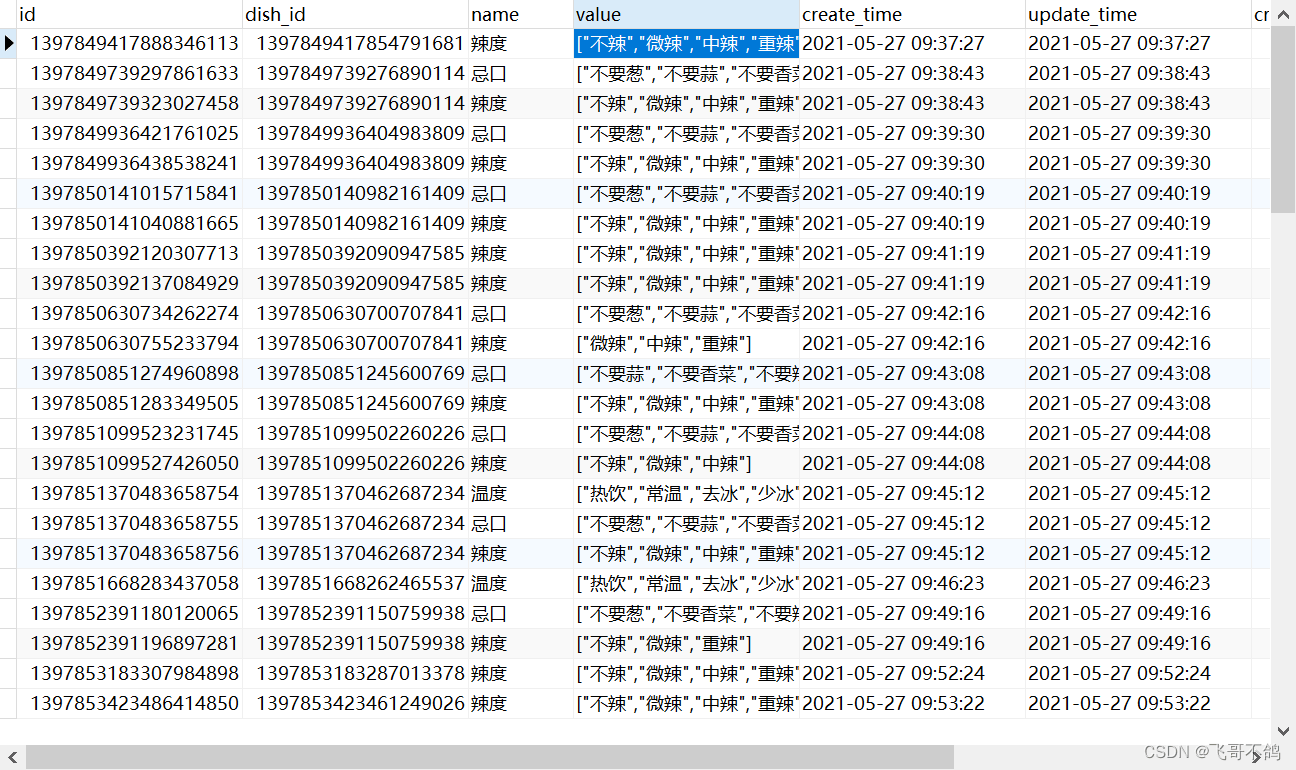Viewport: 1296px width, 770px height.
Task: Select id cell 1397851099523231745
Action: click(x=130, y=433)
